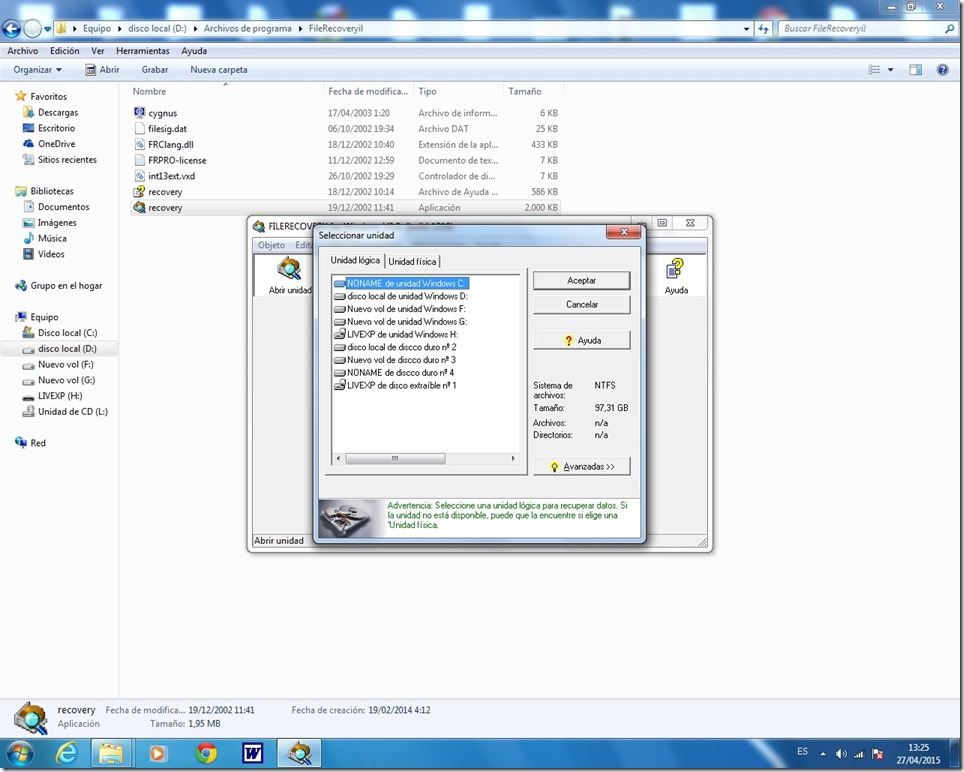Open the Ver menu in Explorer
This screenshot has width=964, height=772.
click(98, 51)
